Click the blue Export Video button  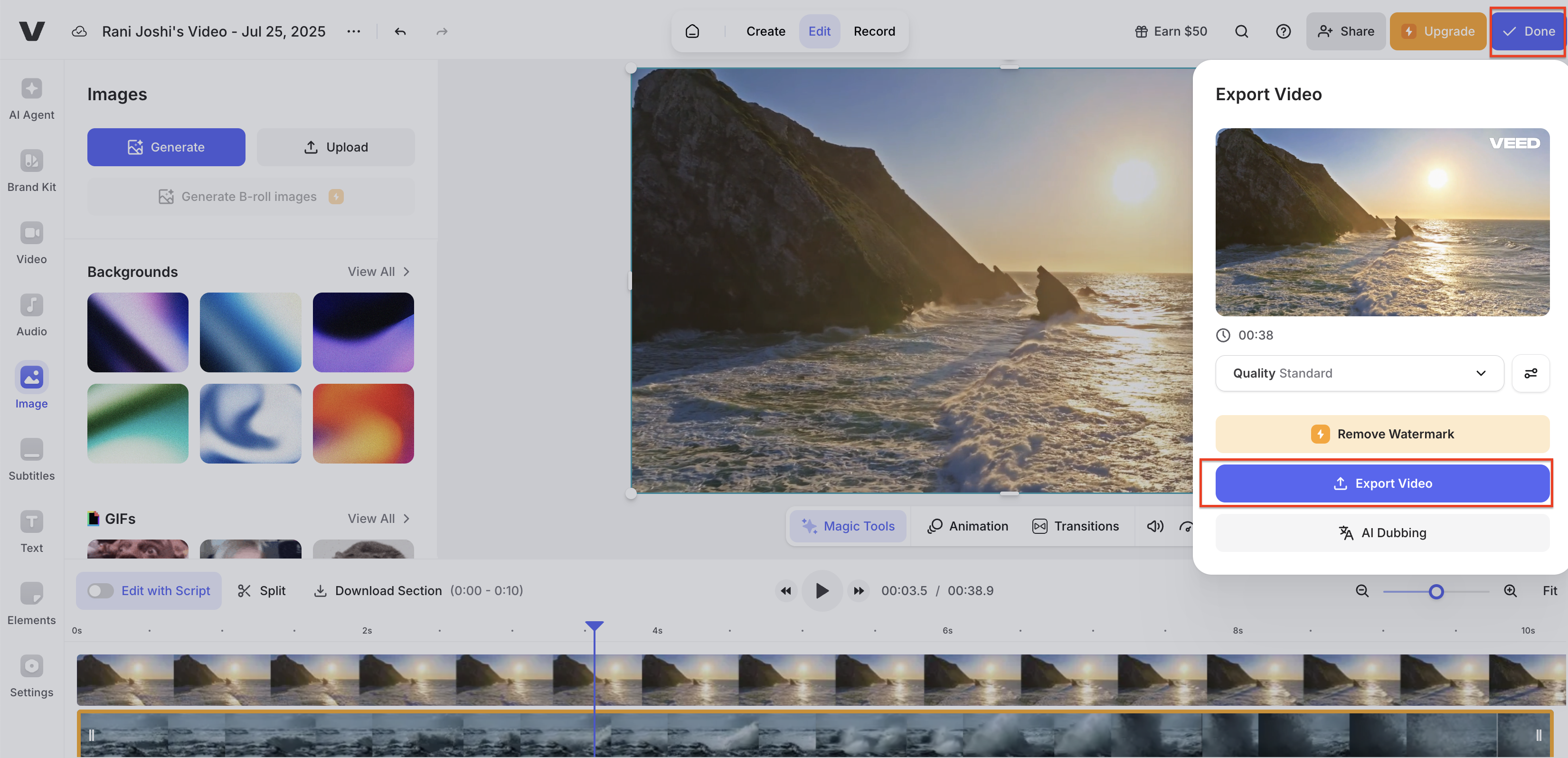pyautogui.click(x=1382, y=483)
